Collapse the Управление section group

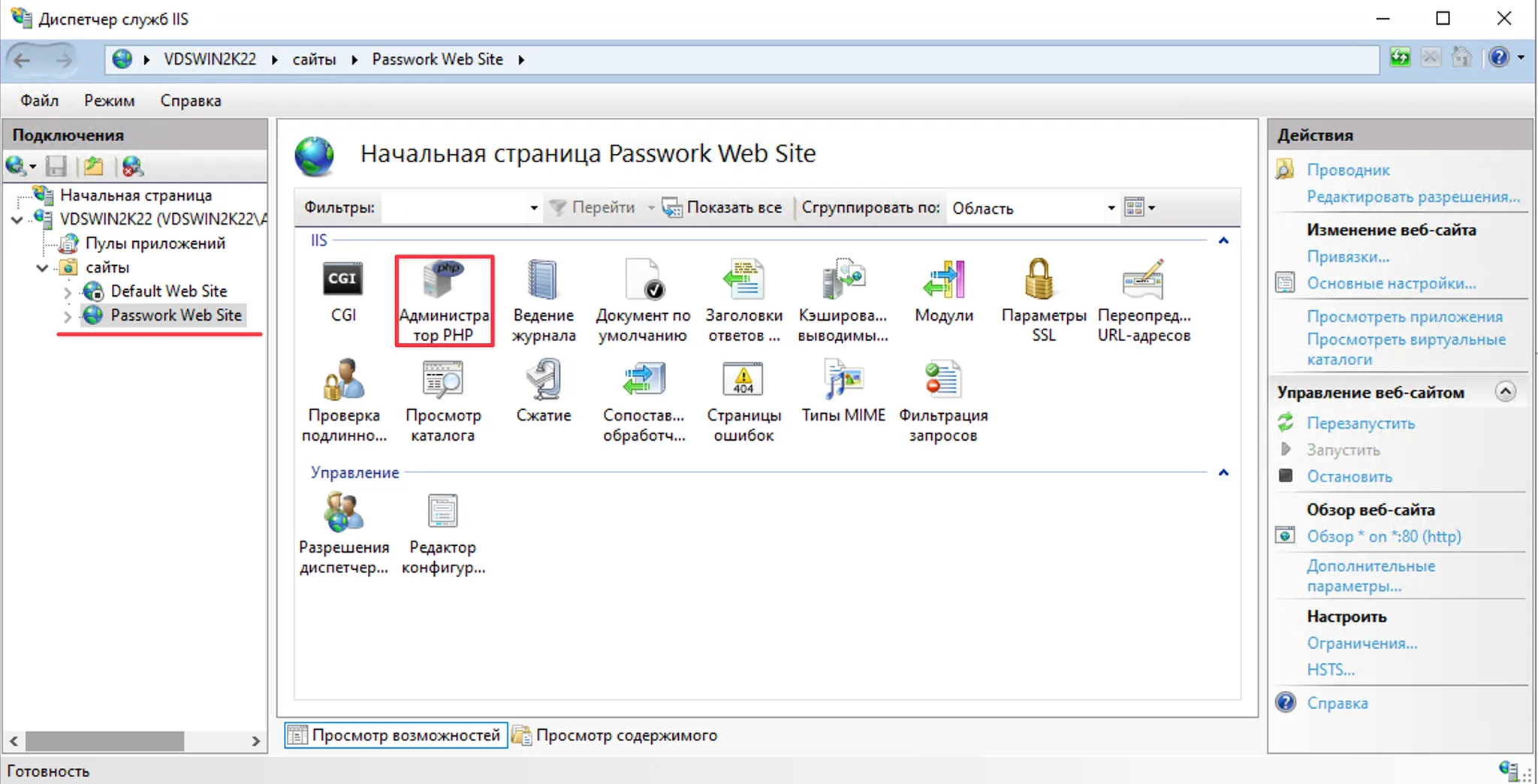(1223, 472)
